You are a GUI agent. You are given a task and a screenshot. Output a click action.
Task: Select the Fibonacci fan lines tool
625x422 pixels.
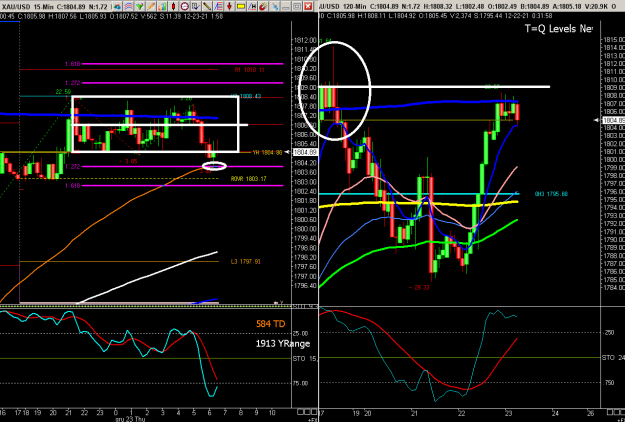tap(218, 6)
